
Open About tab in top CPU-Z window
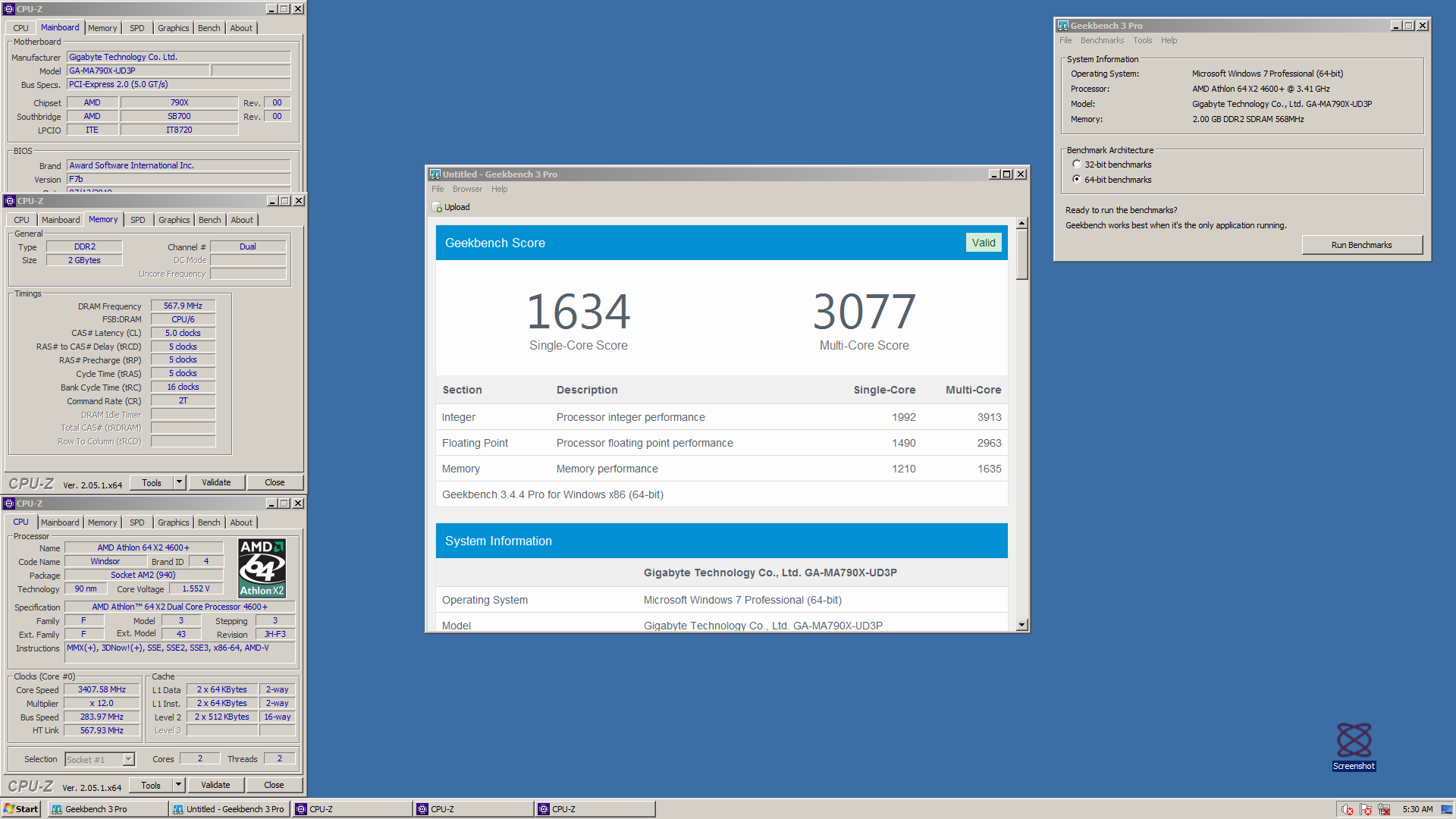pyautogui.click(x=241, y=28)
